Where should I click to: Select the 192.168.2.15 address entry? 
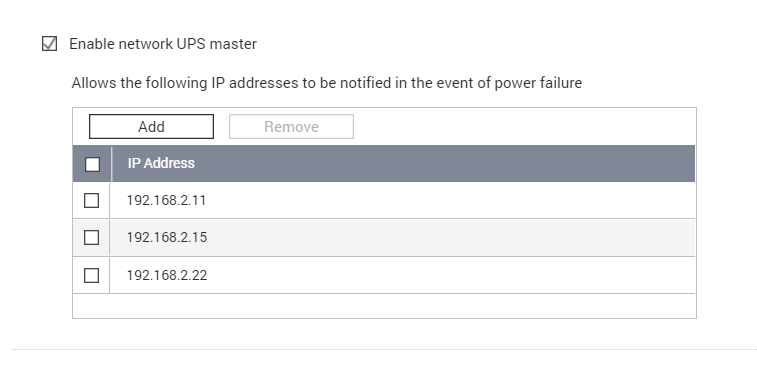167,238
